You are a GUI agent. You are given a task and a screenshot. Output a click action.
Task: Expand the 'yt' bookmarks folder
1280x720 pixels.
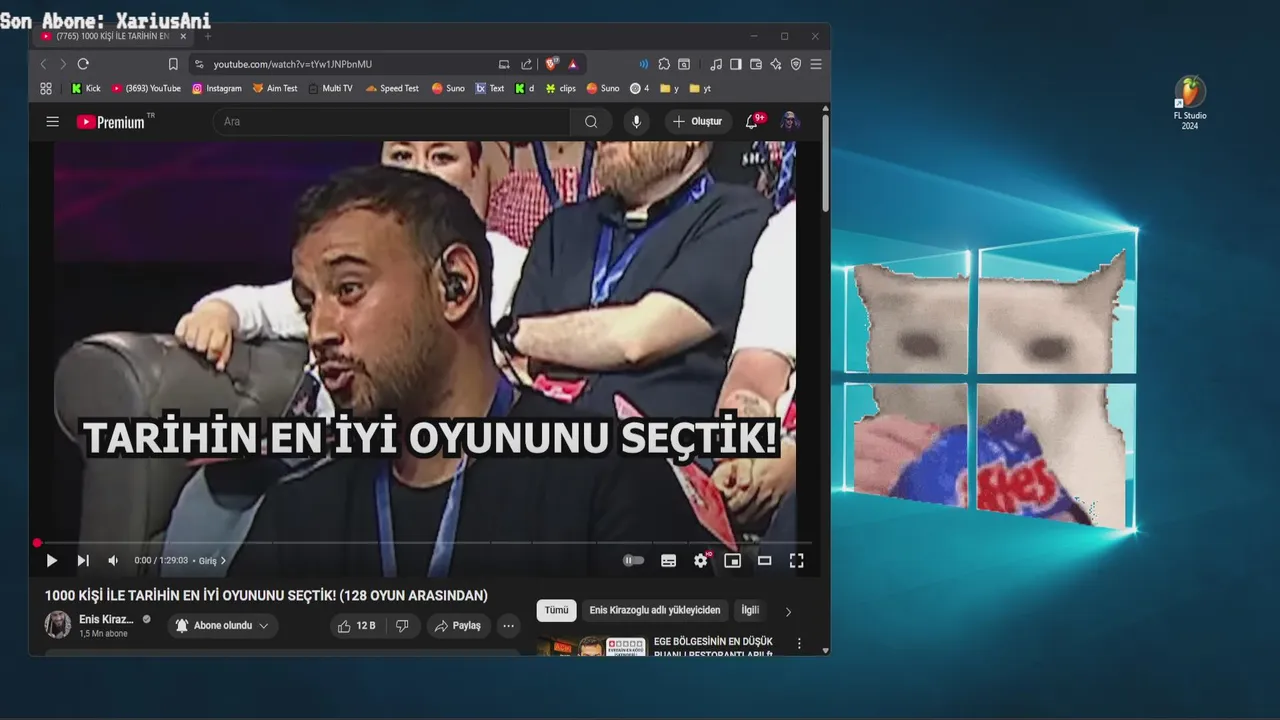click(700, 88)
